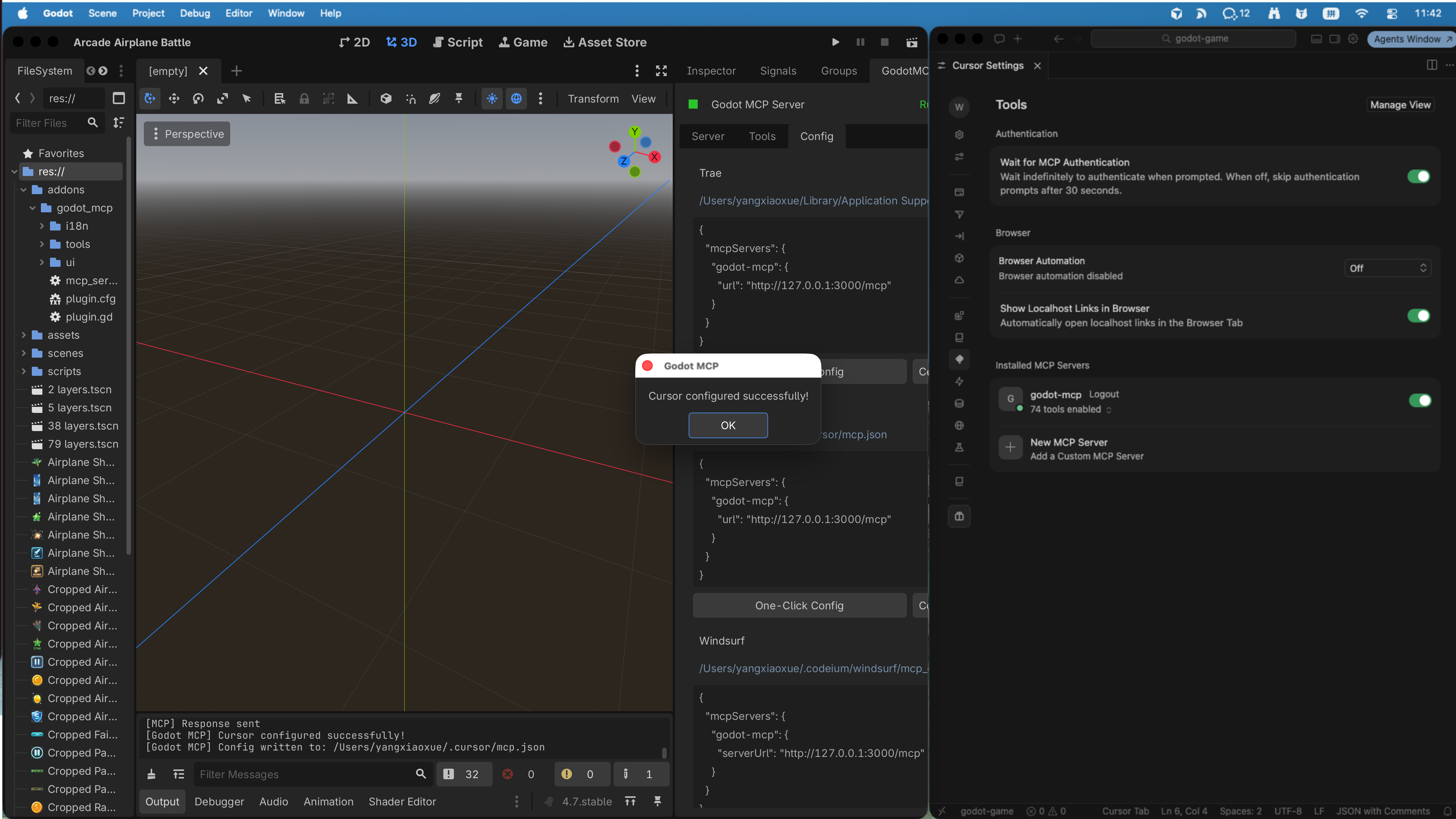Open the Agents Window button
1456x819 pixels.
click(x=1411, y=39)
